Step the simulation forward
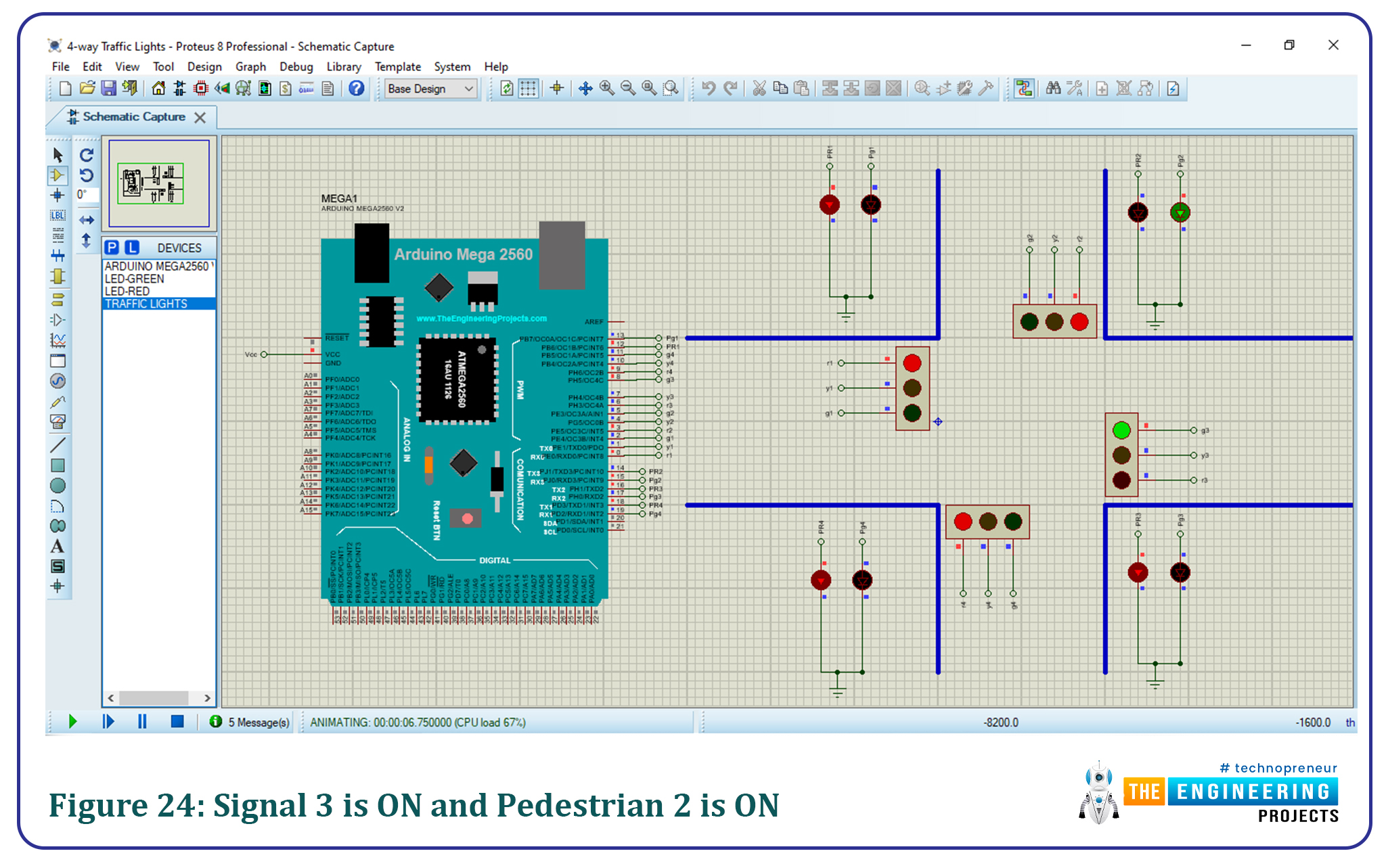This screenshot has height=868, width=1386. coord(108,722)
